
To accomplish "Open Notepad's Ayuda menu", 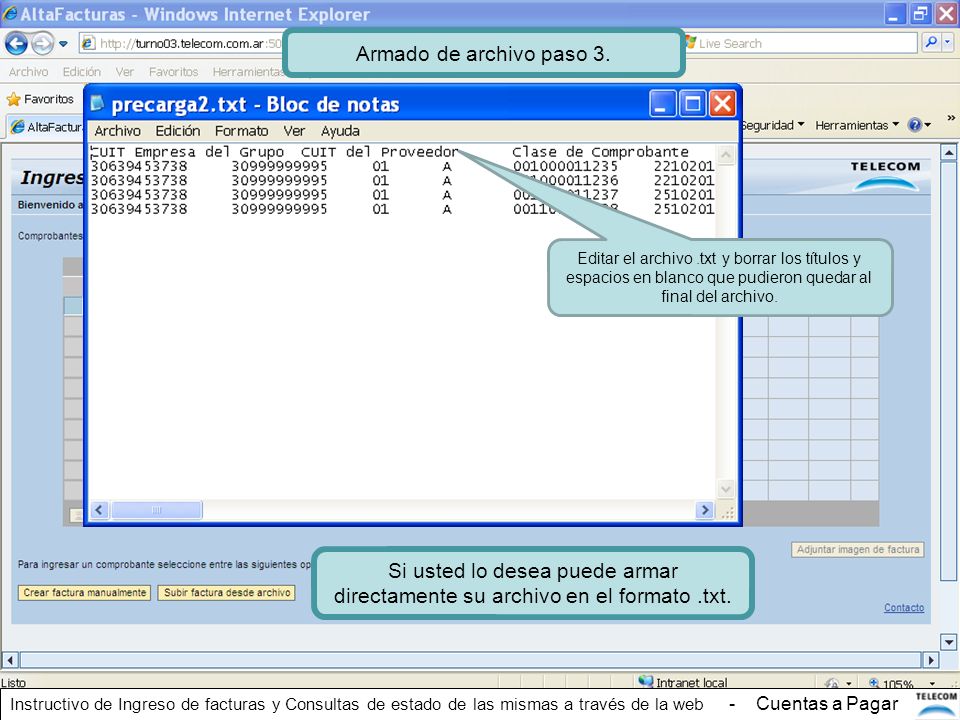I will click(340, 131).
